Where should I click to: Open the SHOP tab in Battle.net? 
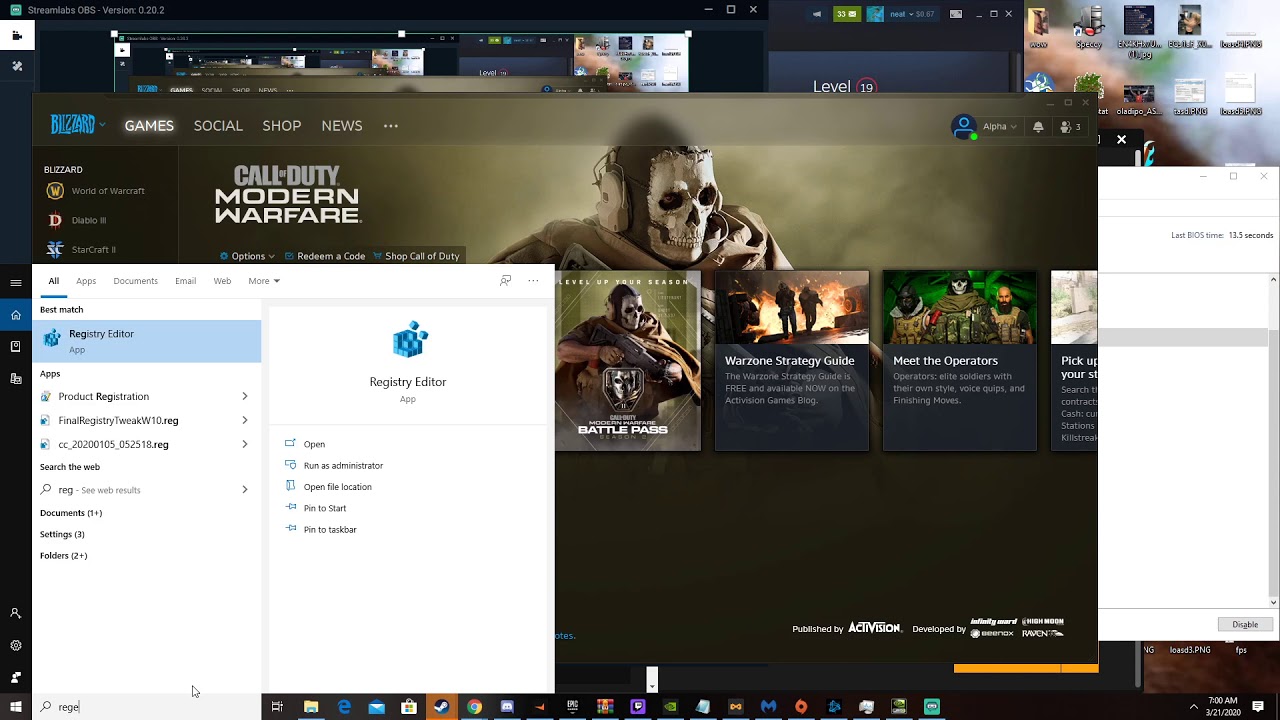click(282, 126)
